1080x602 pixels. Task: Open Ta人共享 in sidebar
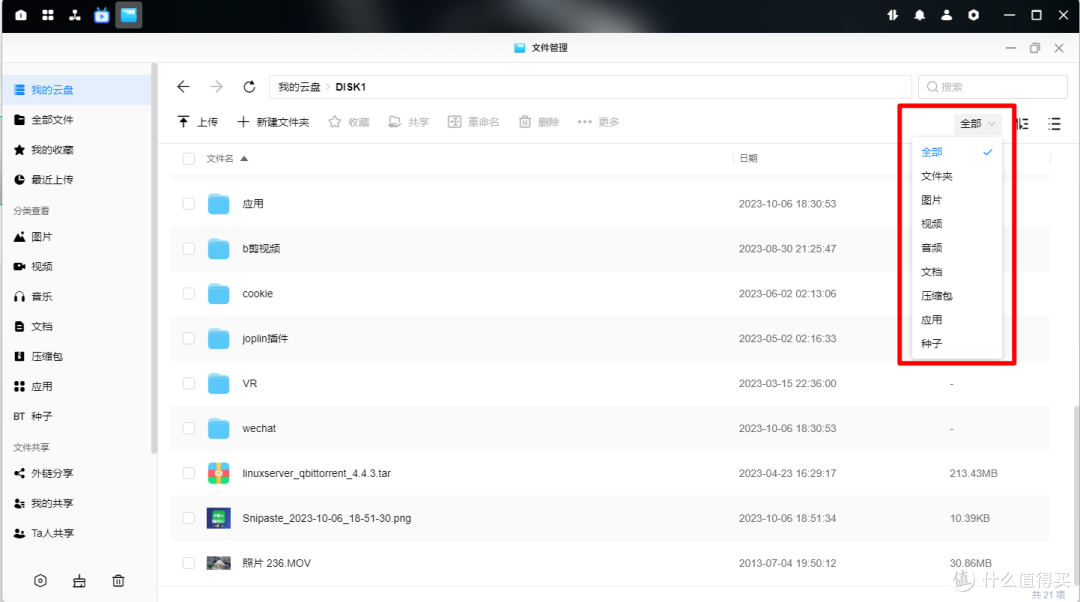pos(77,534)
